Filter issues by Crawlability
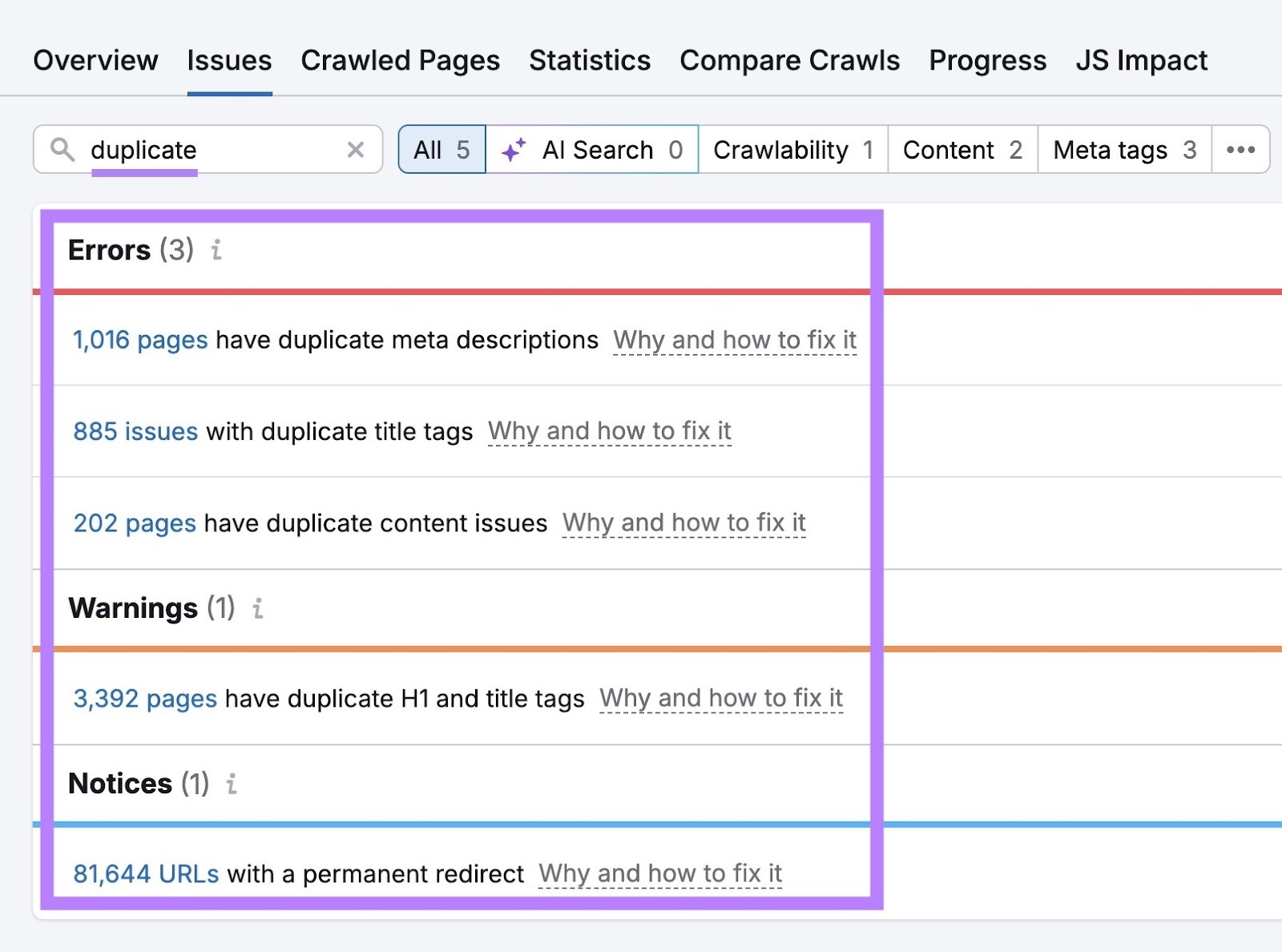This screenshot has width=1282, height=952. 783,149
